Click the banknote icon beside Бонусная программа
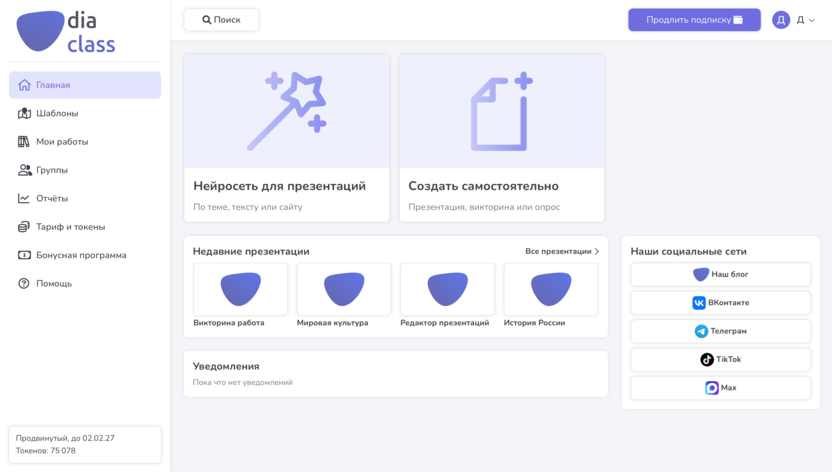832x472 pixels. pyautogui.click(x=24, y=255)
